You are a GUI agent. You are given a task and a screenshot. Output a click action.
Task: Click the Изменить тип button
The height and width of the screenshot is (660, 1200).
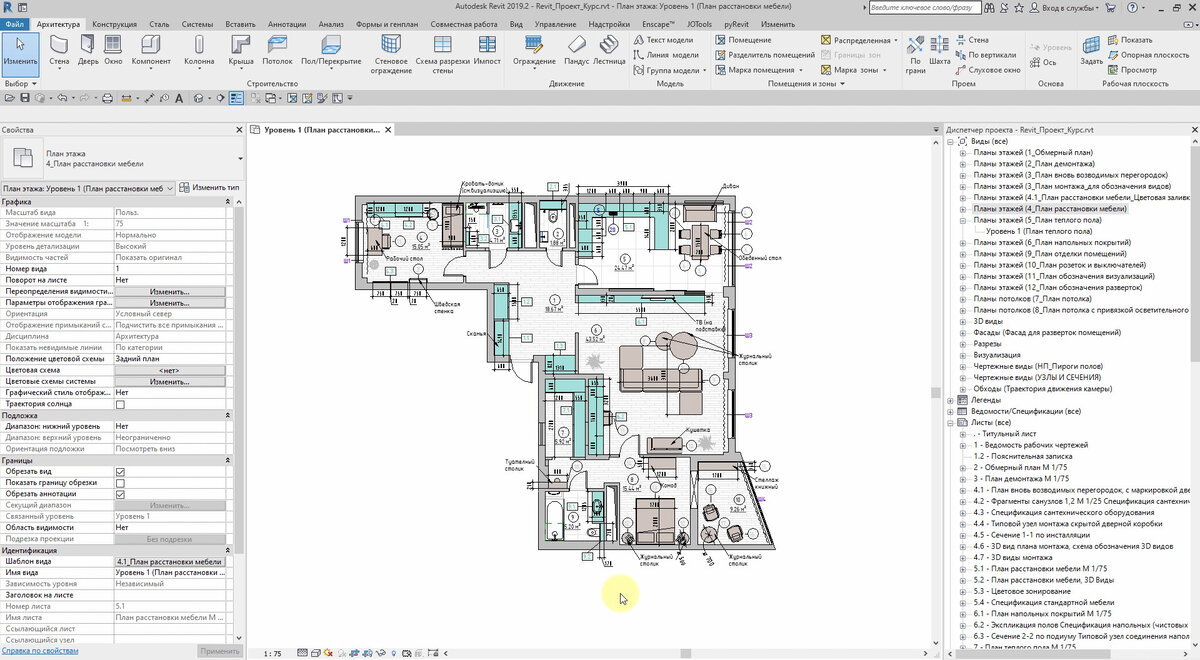209,187
